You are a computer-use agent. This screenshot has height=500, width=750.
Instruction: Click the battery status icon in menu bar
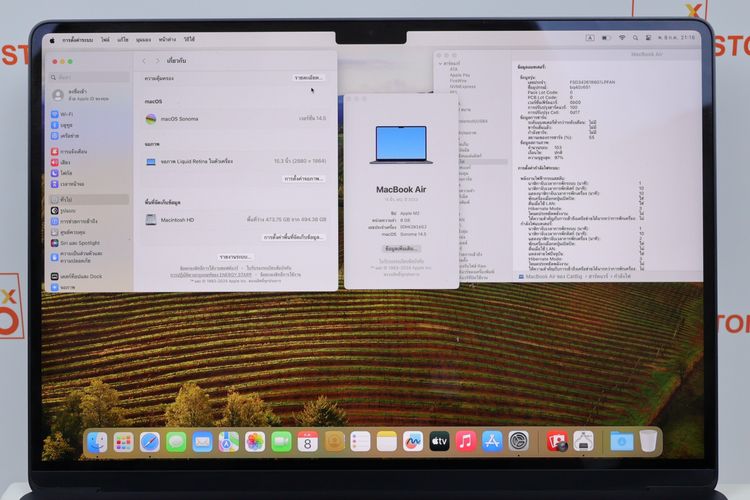pyautogui.click(x=606, y=38)
